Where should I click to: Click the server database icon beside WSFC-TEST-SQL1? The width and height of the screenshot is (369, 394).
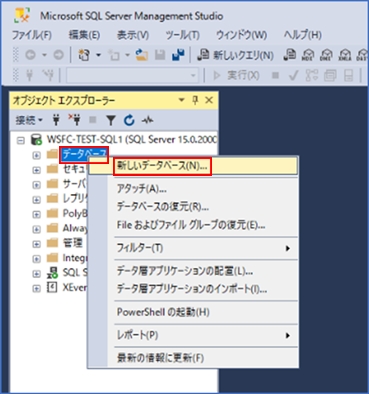(36, 139)
